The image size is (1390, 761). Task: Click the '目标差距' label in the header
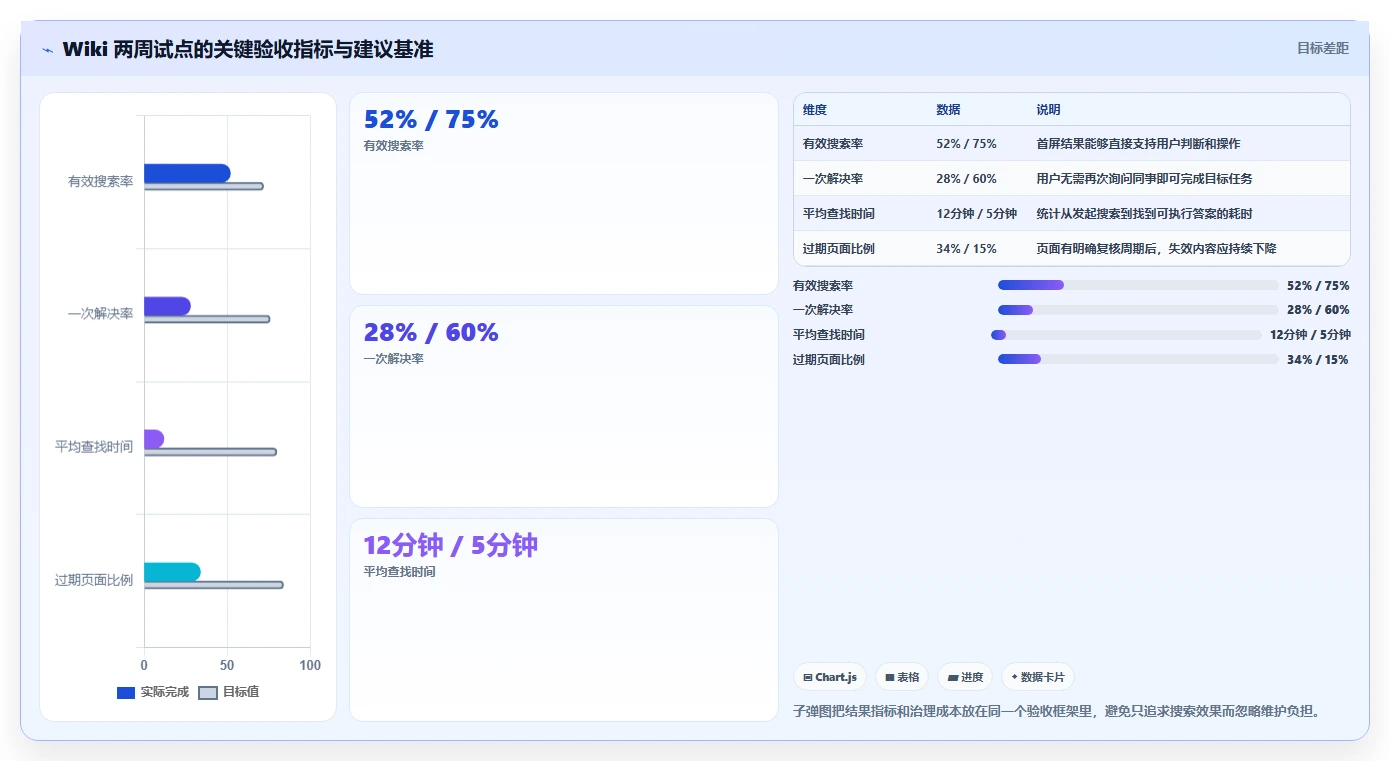click(1323, 48)
